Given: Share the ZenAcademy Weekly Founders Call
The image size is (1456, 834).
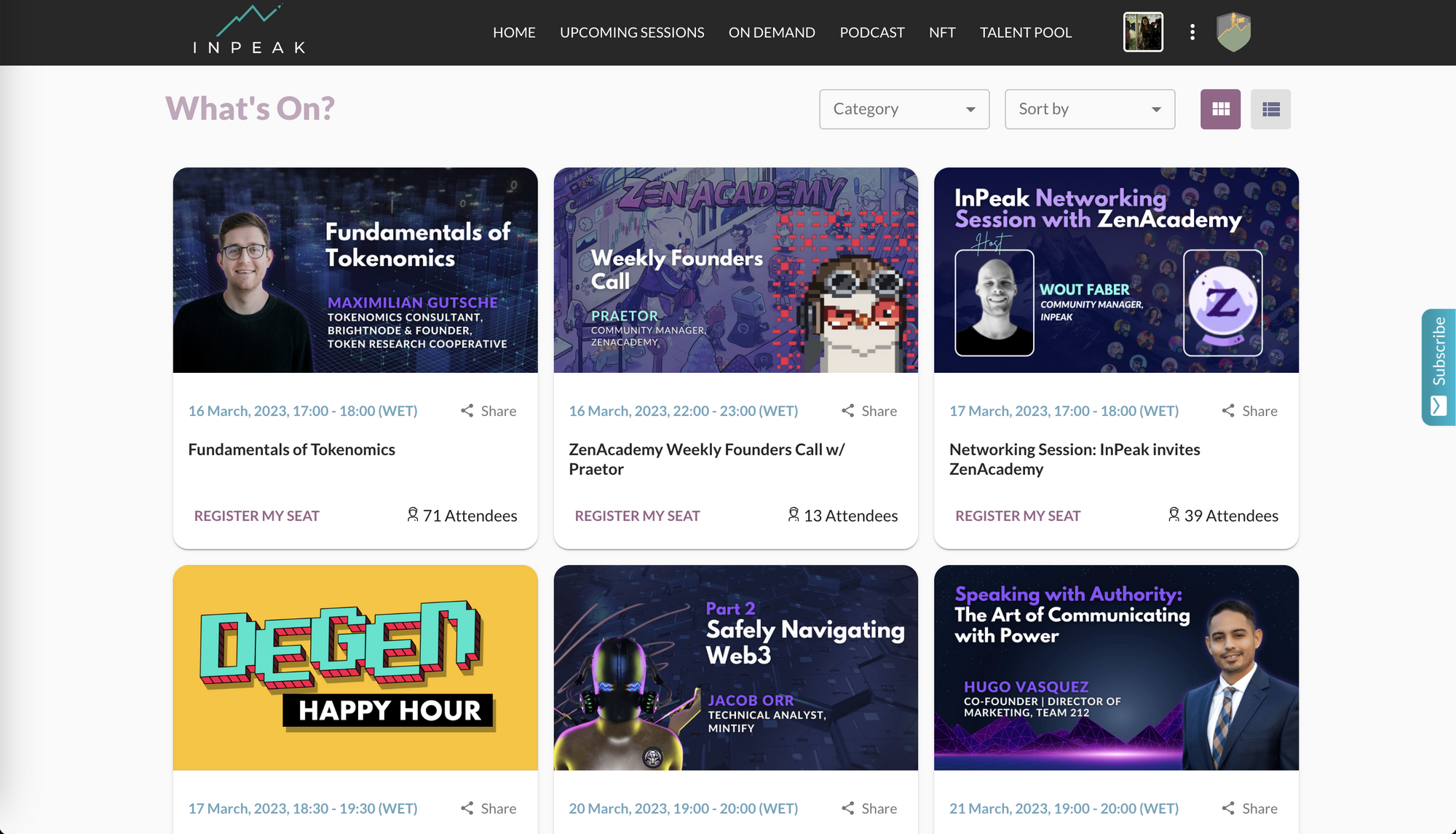Looking at the screenshot, I should (869, 411).
